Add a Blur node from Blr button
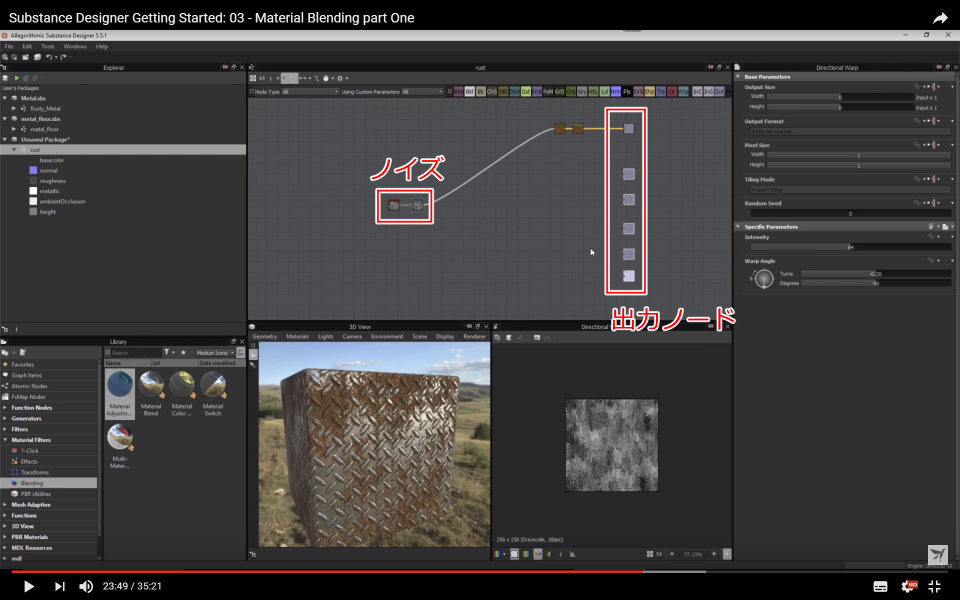 [481, 91]
